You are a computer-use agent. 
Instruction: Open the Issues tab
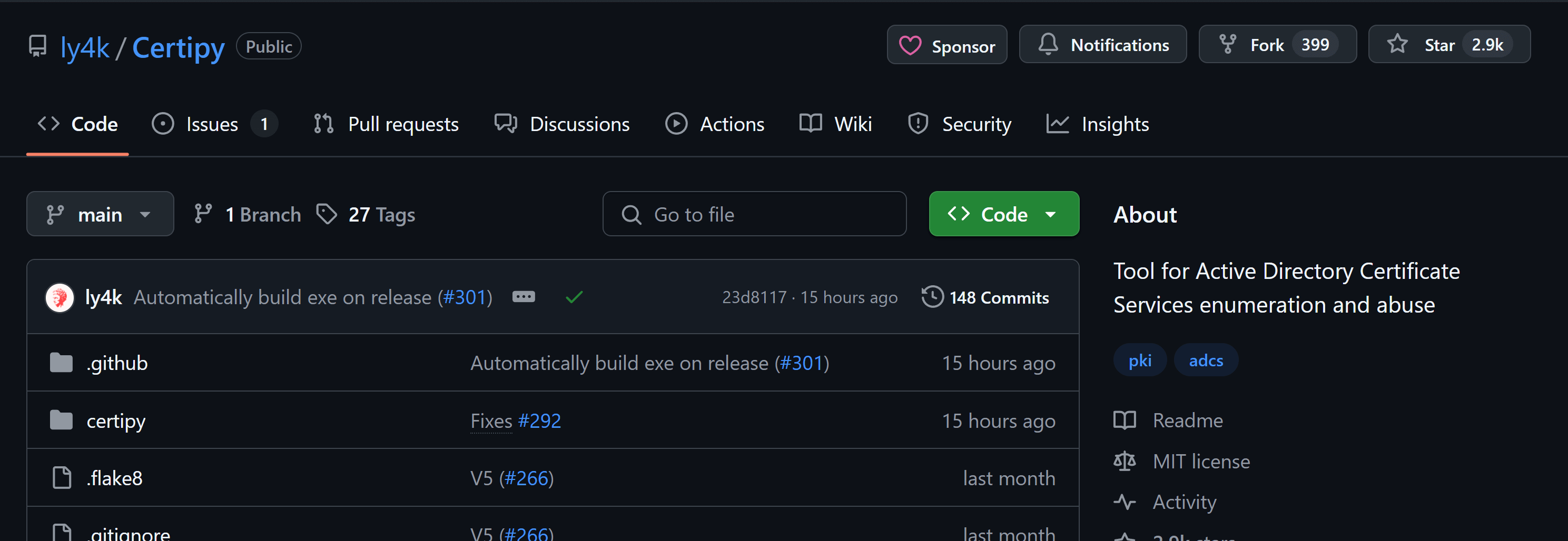214,124
